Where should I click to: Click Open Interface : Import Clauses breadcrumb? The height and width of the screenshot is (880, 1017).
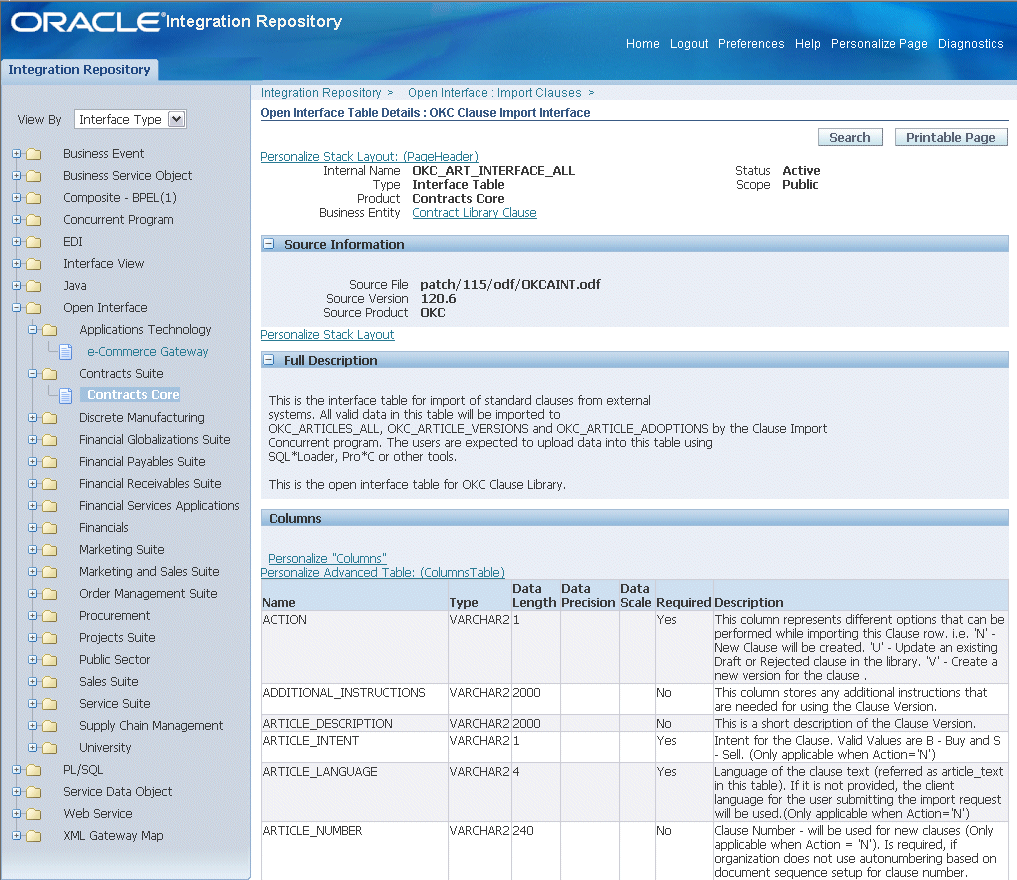pos(494,93)
